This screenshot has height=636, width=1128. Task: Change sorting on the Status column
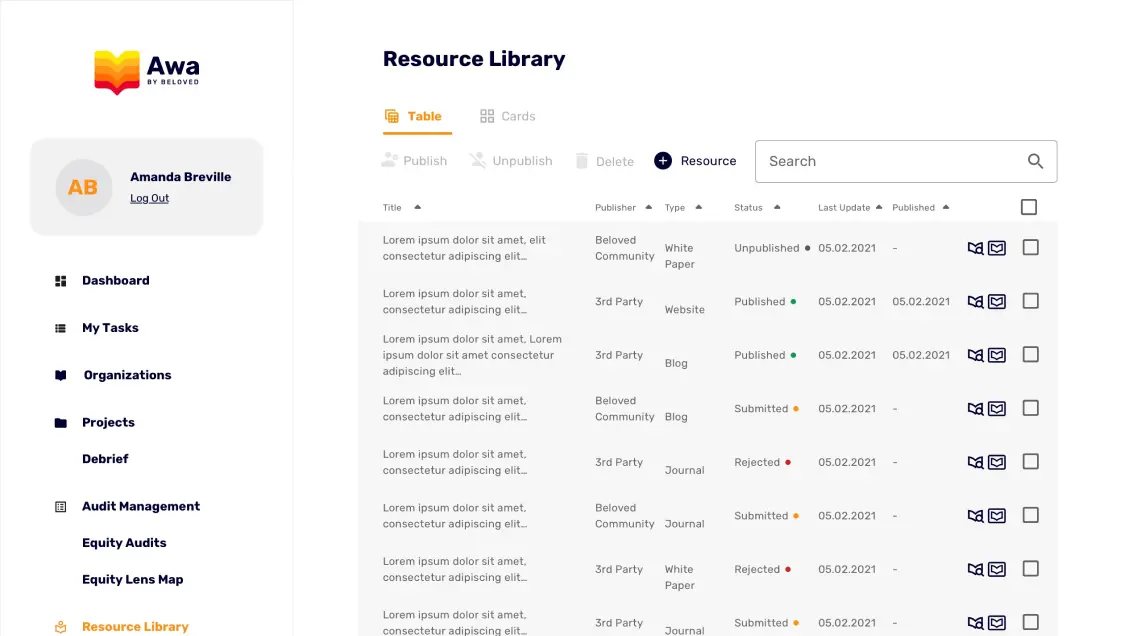point(777,207)
